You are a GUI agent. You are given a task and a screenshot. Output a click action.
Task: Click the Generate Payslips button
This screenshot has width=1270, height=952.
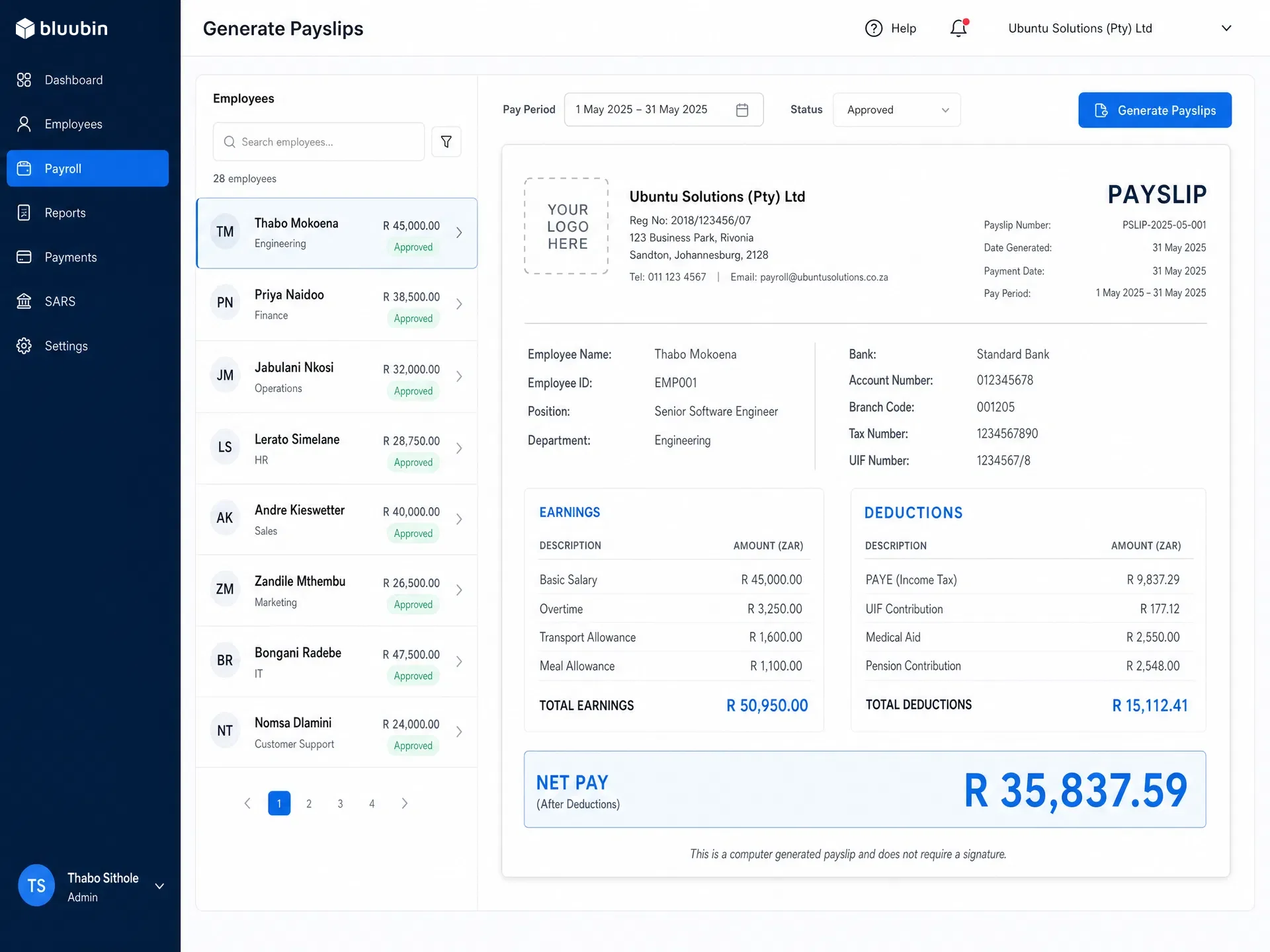(x=1155, y=110)
